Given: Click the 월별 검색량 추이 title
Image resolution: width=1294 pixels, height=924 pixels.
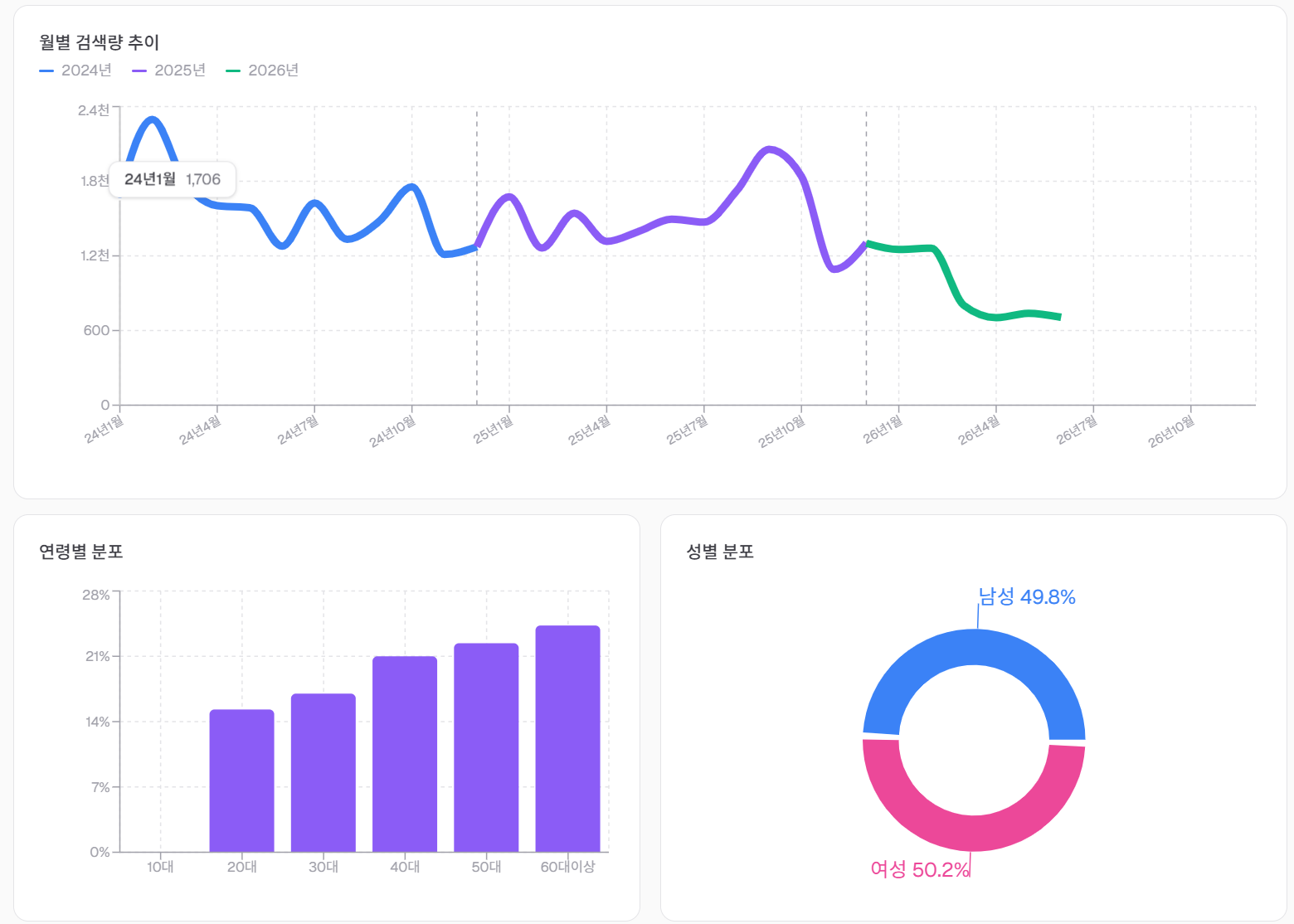Looking at the screenshot, I should pyautogui.click(x=99, y=42).
